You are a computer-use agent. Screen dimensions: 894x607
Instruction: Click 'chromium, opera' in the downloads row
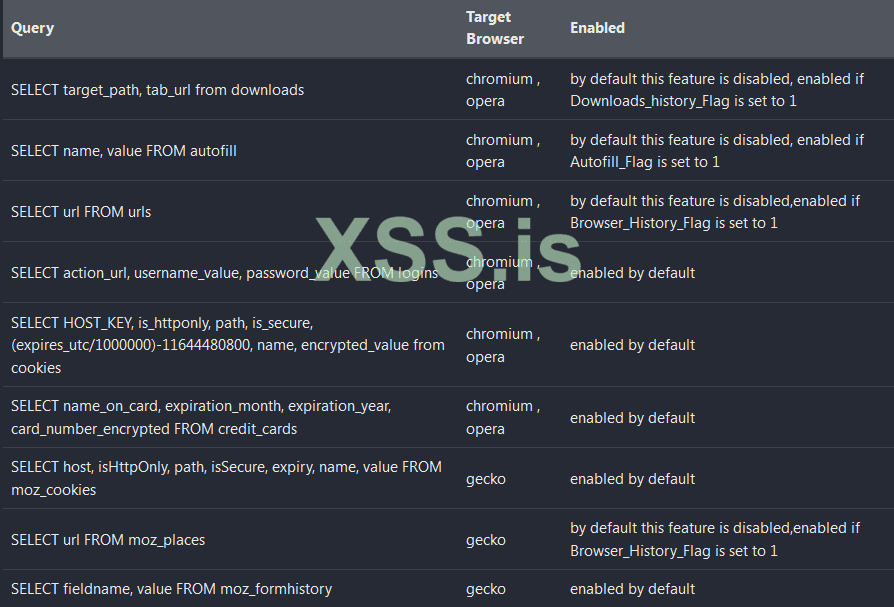tap(502, 90)
